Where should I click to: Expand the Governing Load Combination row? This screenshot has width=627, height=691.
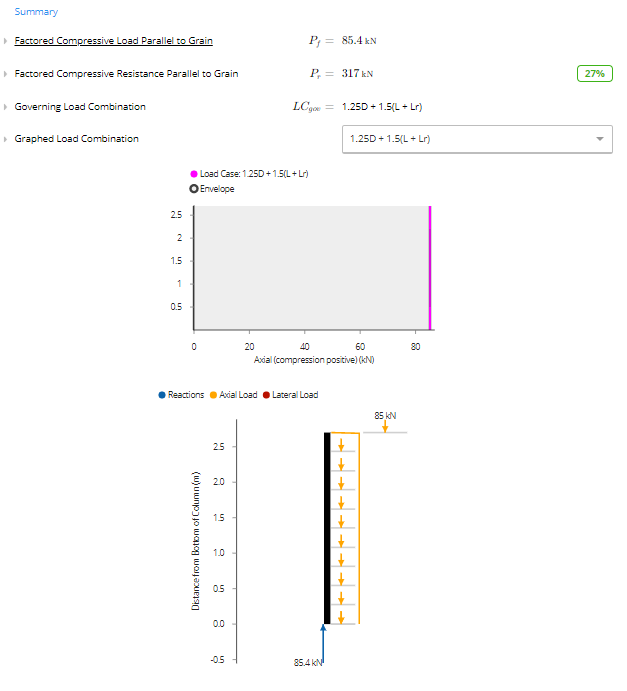click(5, 107)
